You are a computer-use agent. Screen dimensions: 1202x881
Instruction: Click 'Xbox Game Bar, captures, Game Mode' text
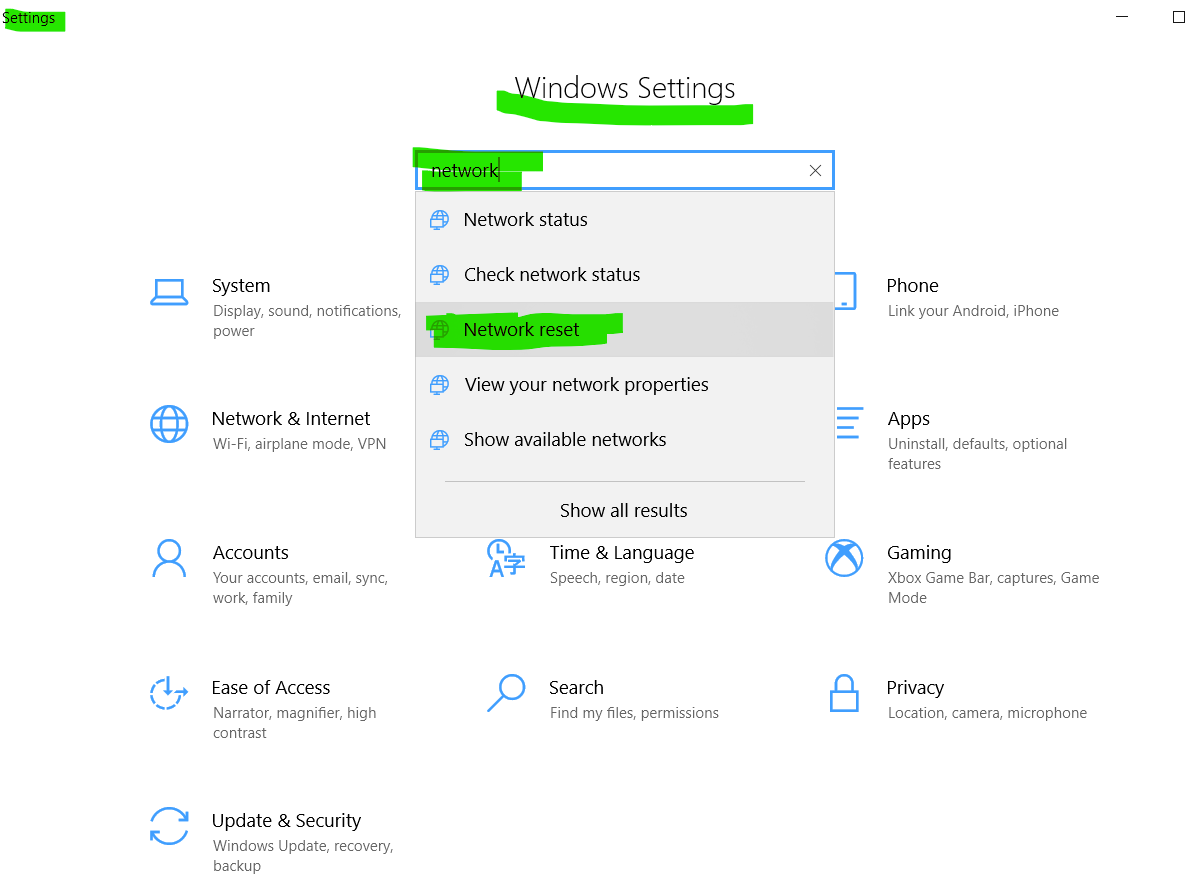click(993, 588)
